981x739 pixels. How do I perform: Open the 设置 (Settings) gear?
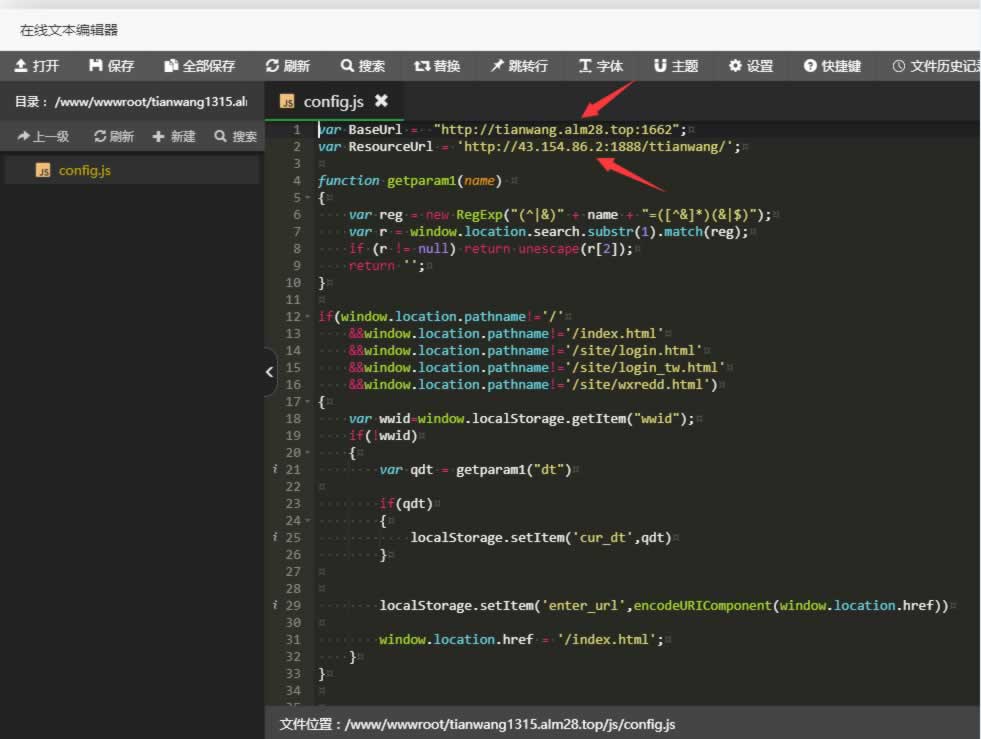(751, 66)
